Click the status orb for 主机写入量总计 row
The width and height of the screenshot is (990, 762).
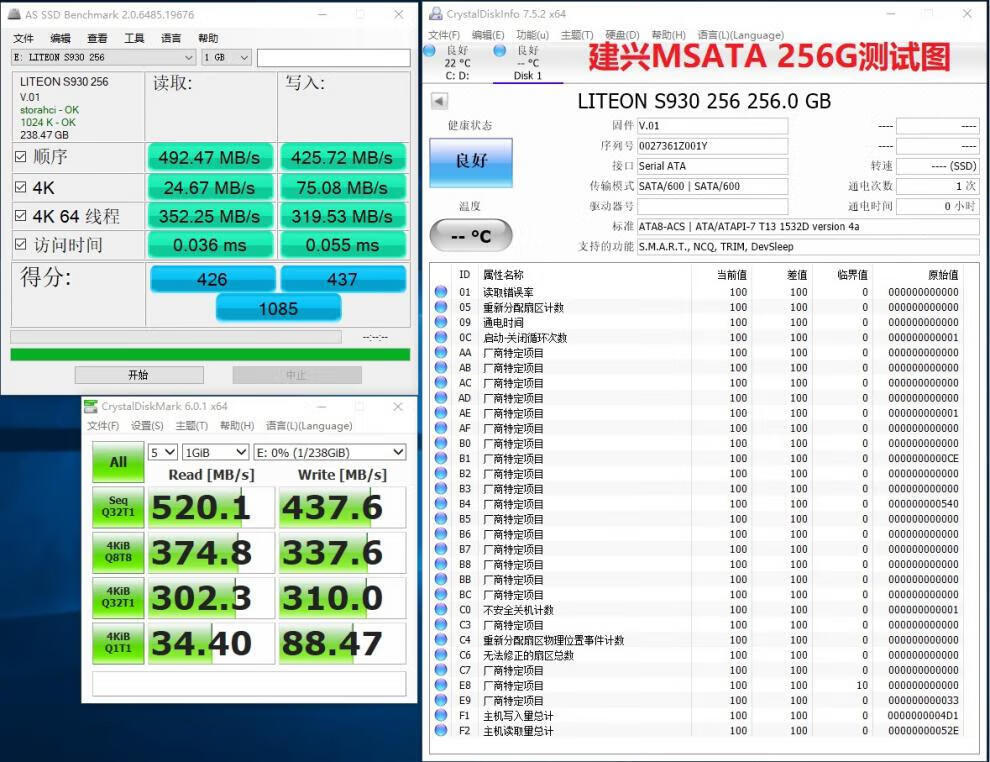click(x=441, y=716)
